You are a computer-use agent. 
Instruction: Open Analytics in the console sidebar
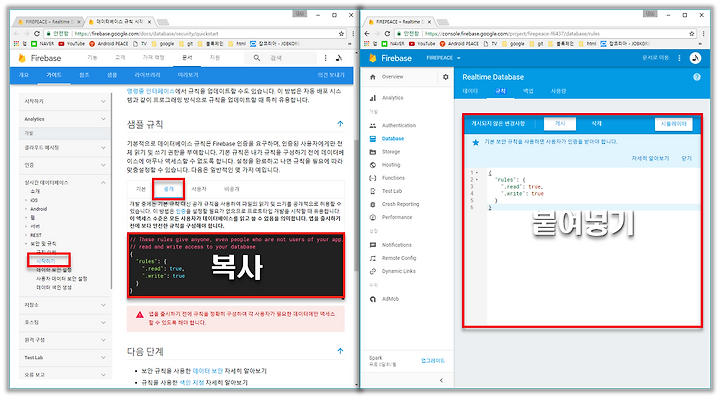click(392, 98)
